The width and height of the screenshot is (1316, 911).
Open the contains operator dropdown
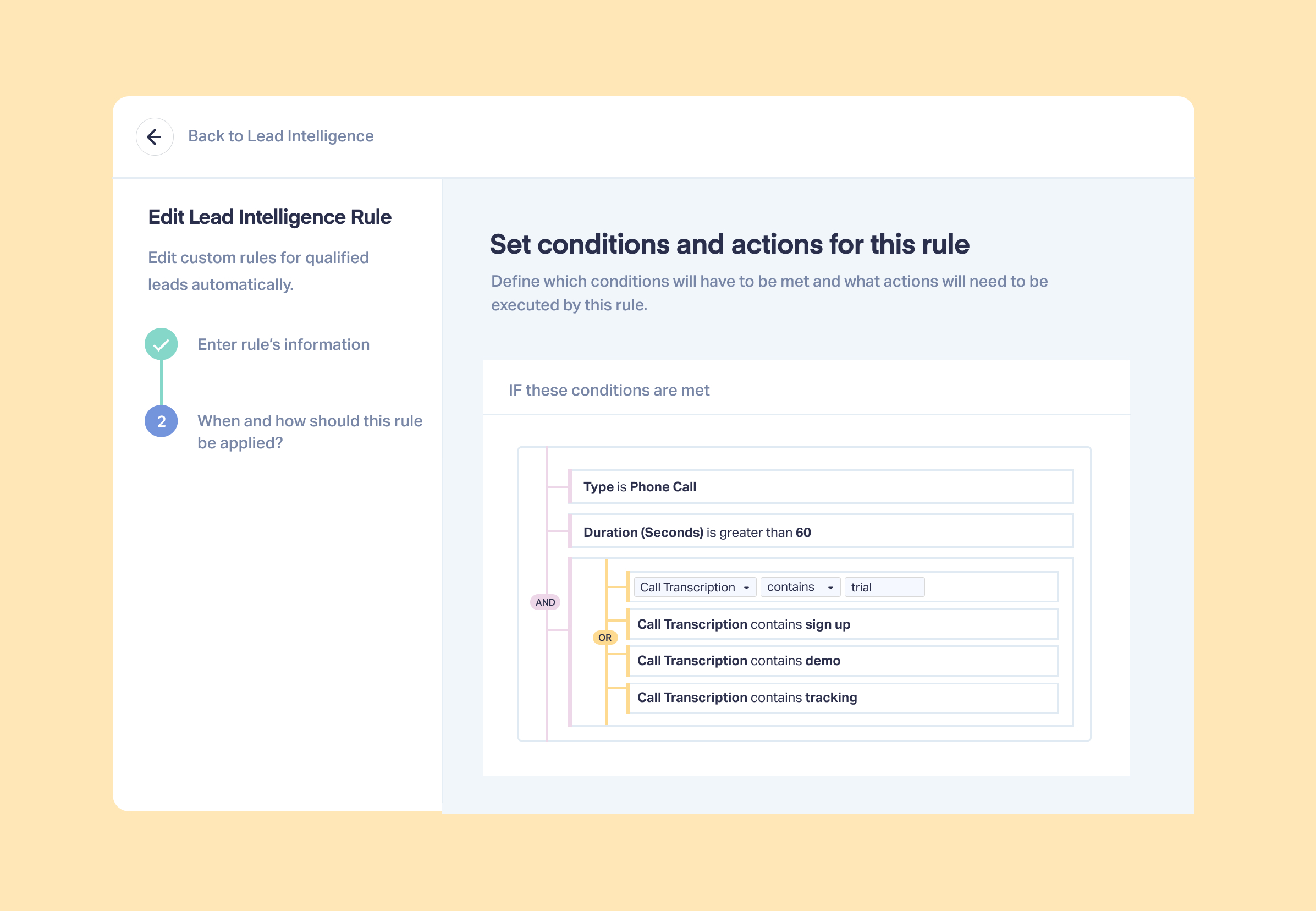pos(800,587)
